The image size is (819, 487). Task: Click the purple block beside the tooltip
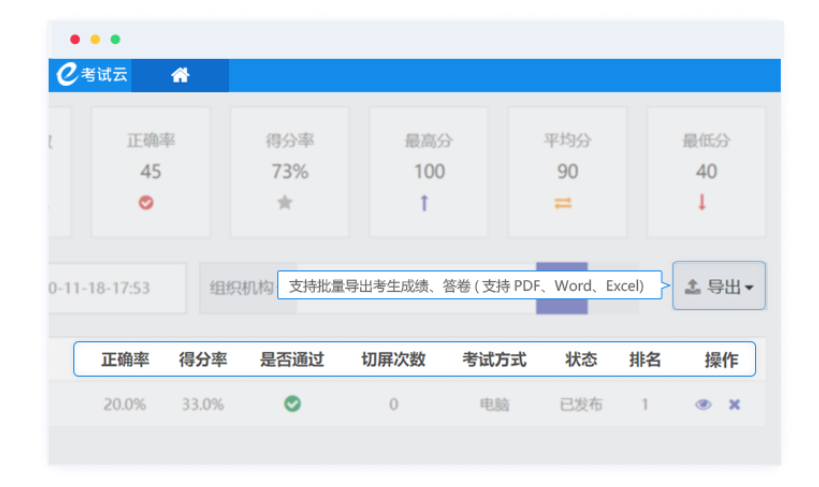pos(561,305)
